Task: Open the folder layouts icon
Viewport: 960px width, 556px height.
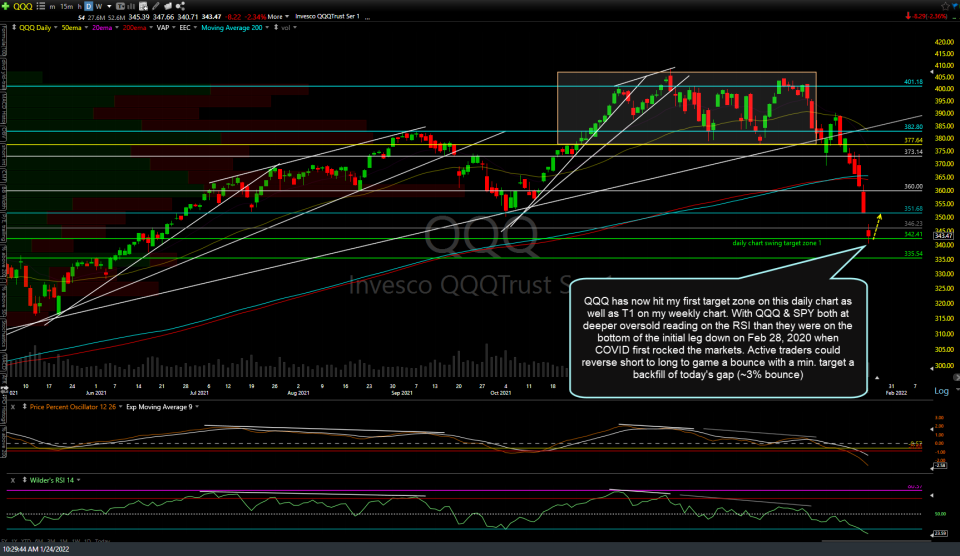Action: 168,6
